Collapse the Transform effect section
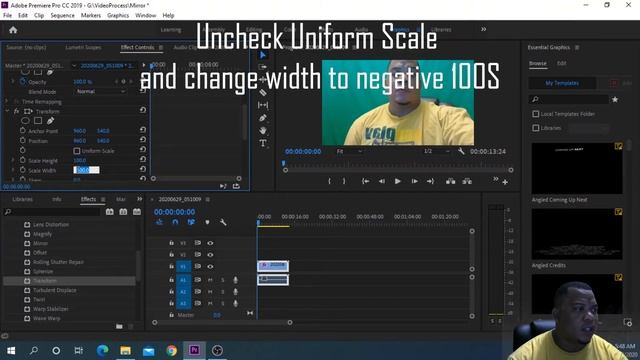The width and height of the screenshot is (640, 360). pos(7,111)
